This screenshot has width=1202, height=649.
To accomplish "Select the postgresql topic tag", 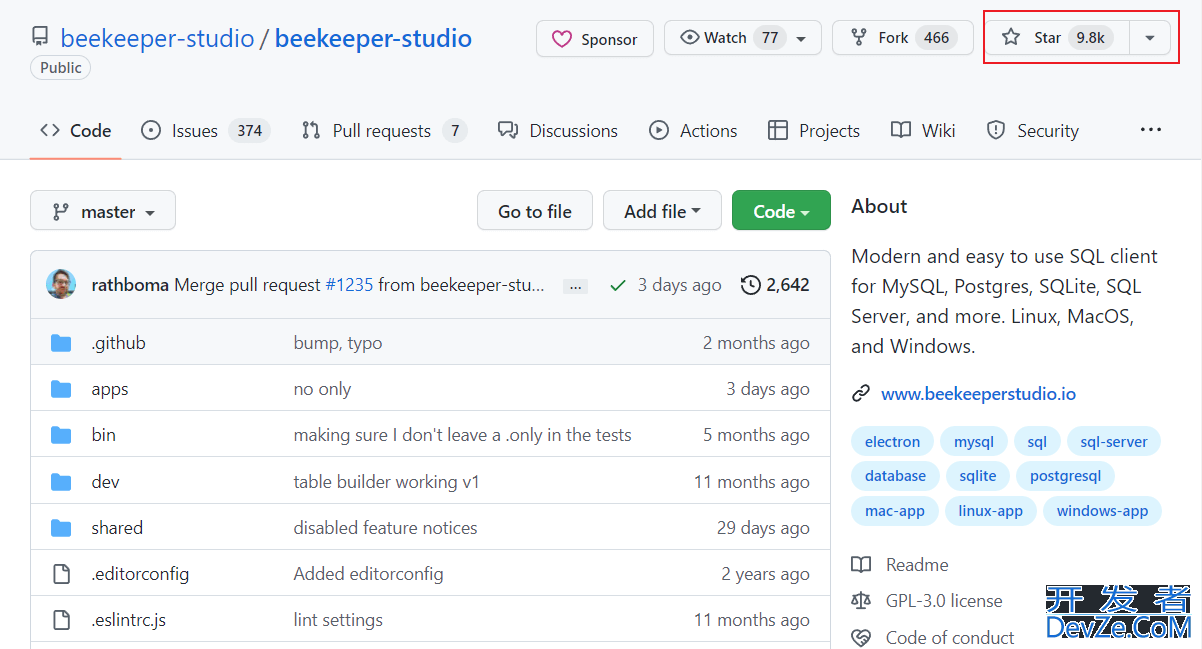I will [1065, 476].
